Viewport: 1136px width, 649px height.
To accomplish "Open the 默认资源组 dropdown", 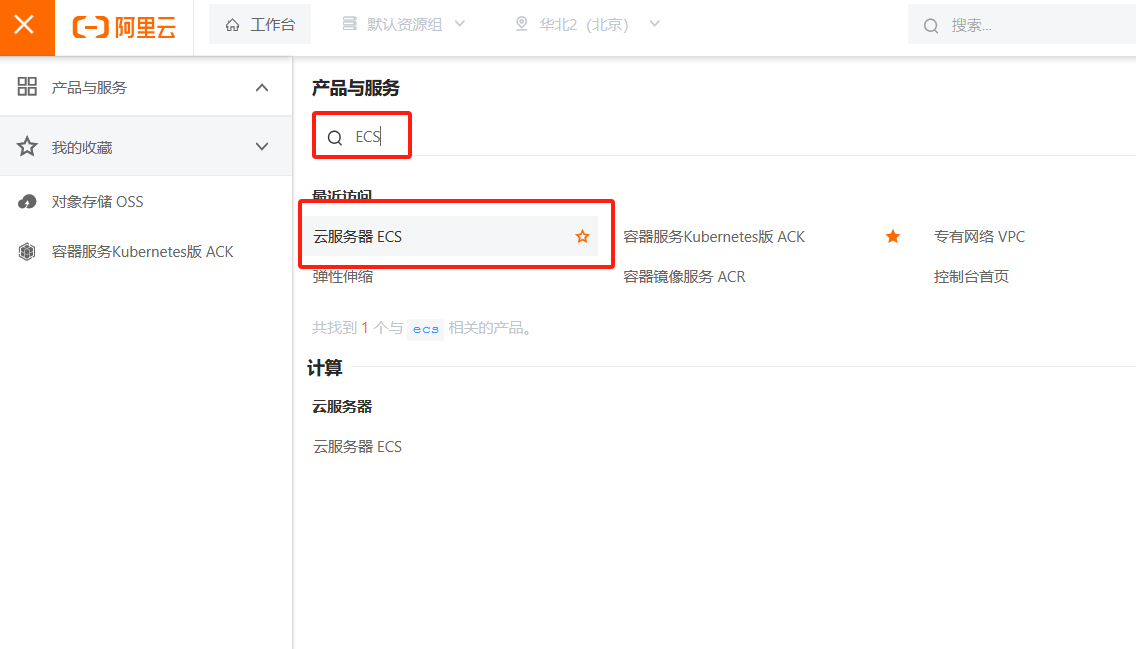I will point(404,24).
